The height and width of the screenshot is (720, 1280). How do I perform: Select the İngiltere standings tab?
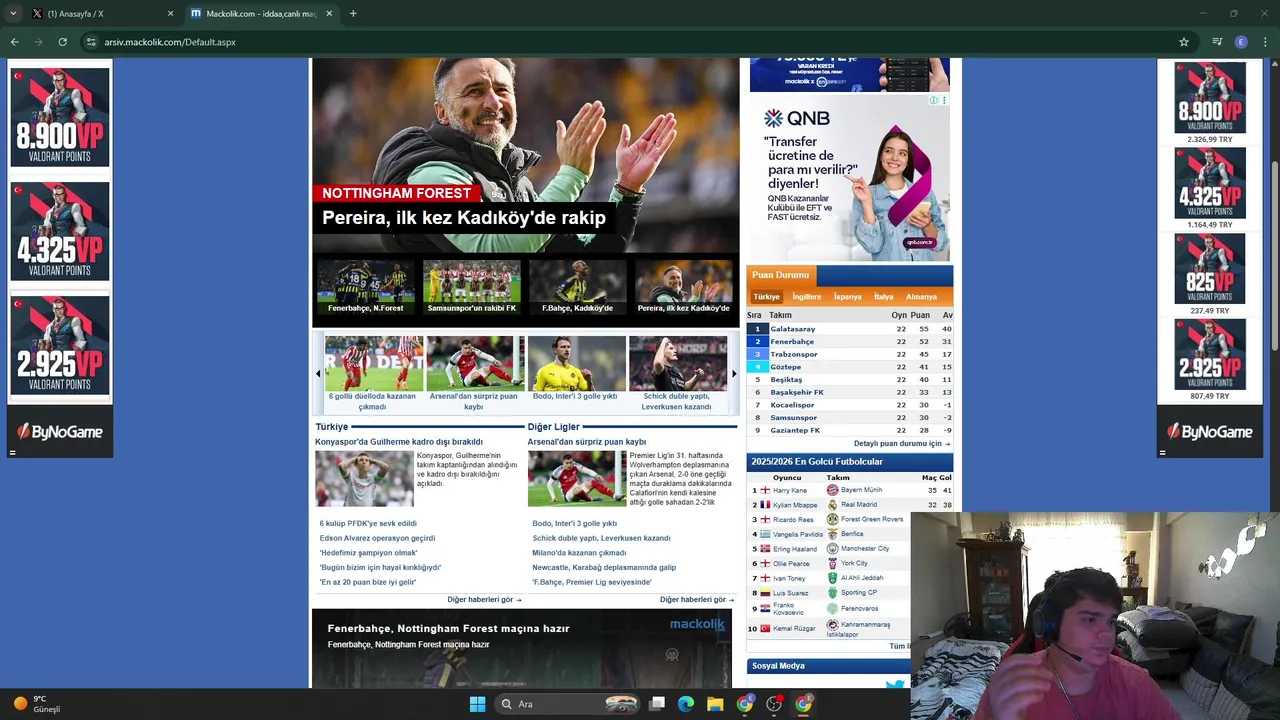coord(806,297)
